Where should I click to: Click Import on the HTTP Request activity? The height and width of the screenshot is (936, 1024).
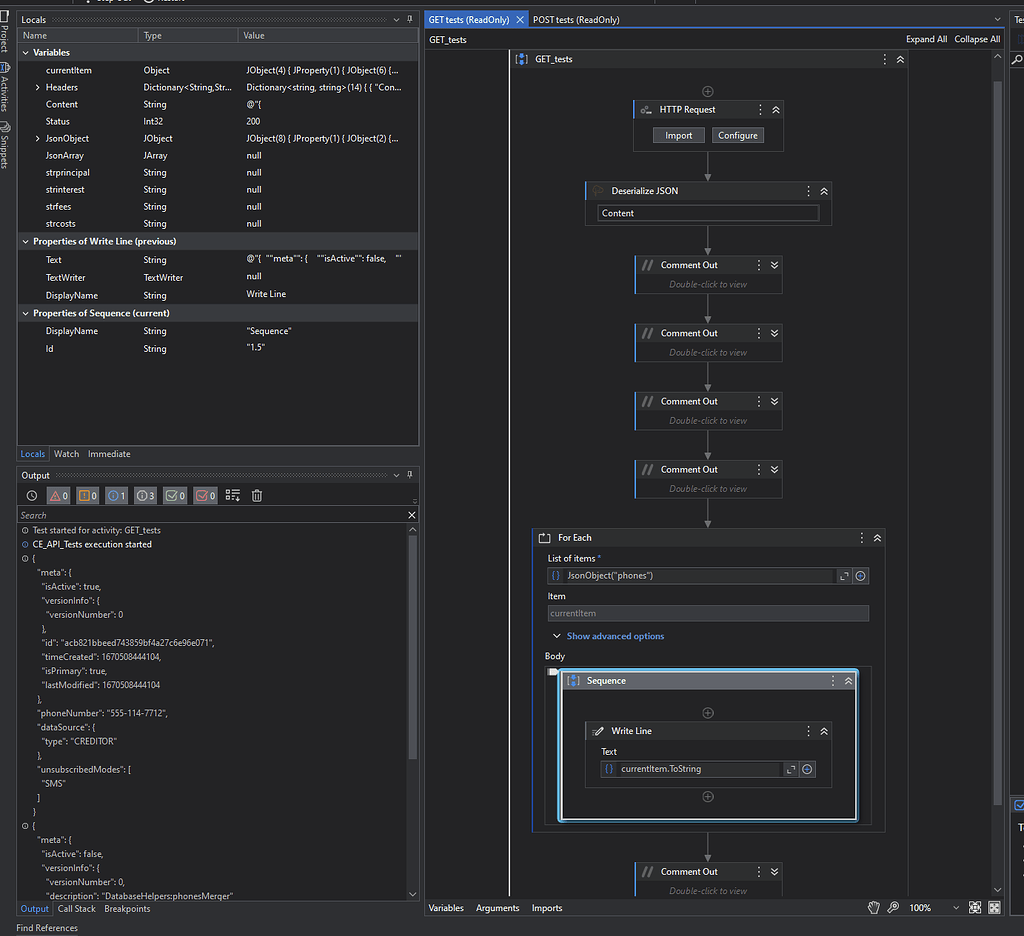click(678, 134)
